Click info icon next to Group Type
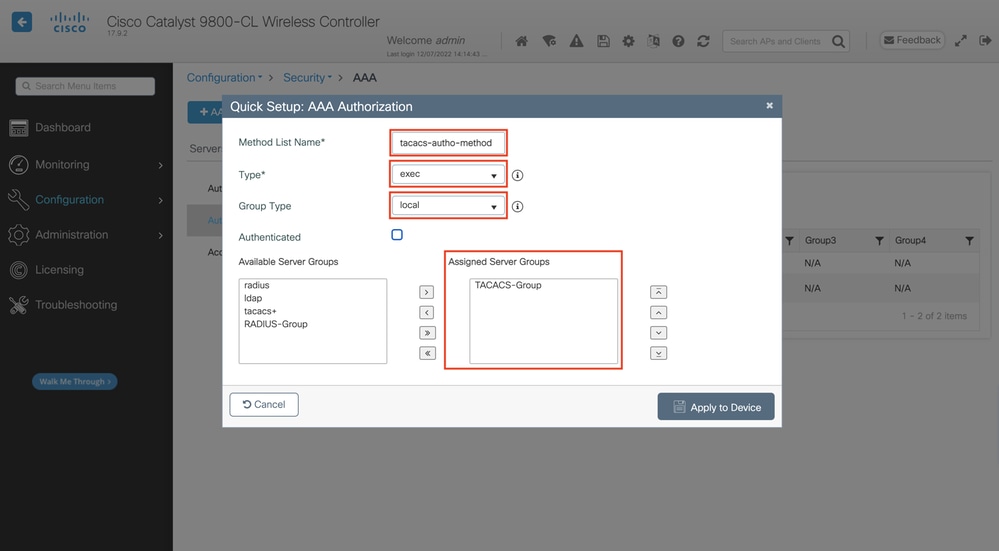 [517, 206]
